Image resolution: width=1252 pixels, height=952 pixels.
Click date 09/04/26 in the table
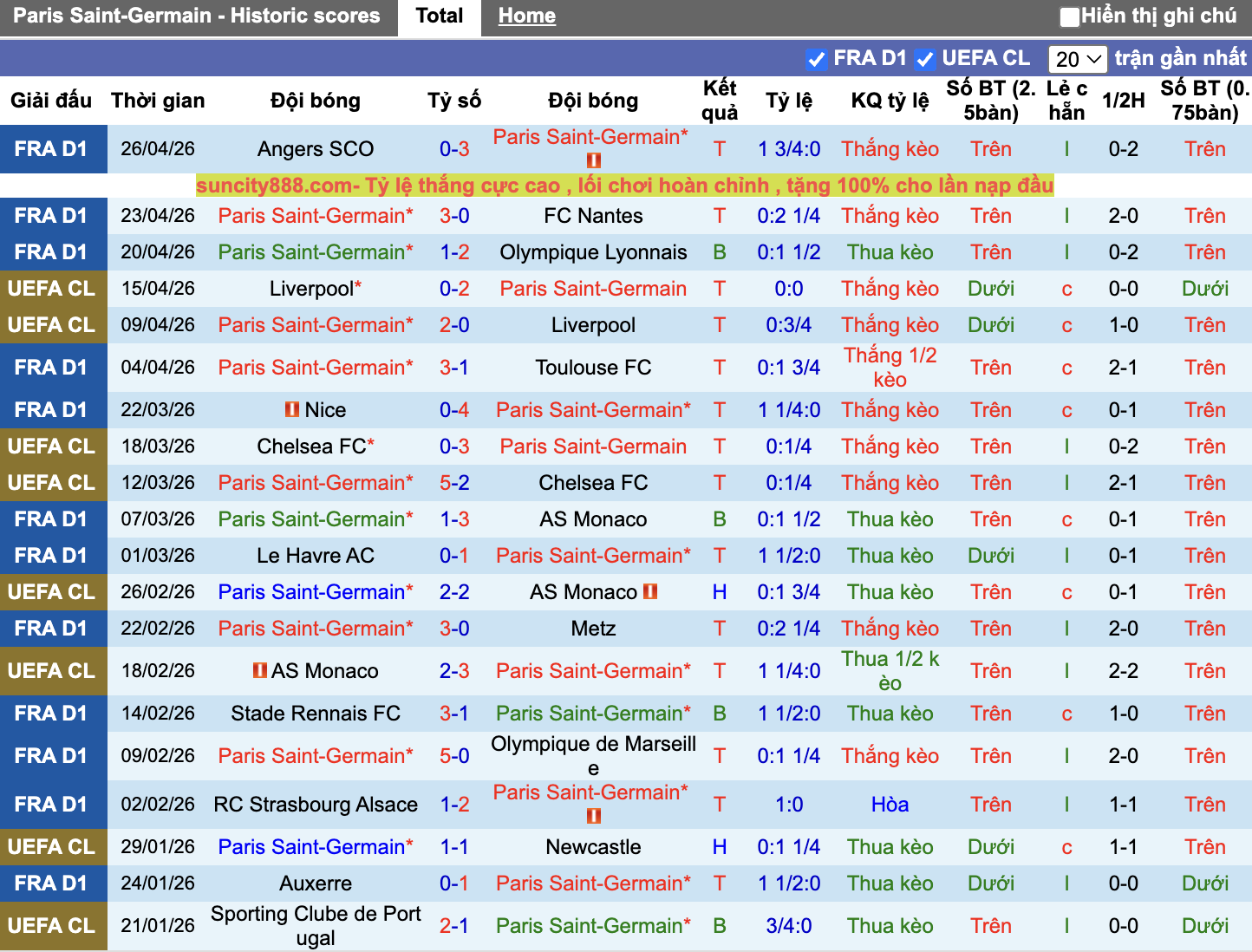[158, 325]
